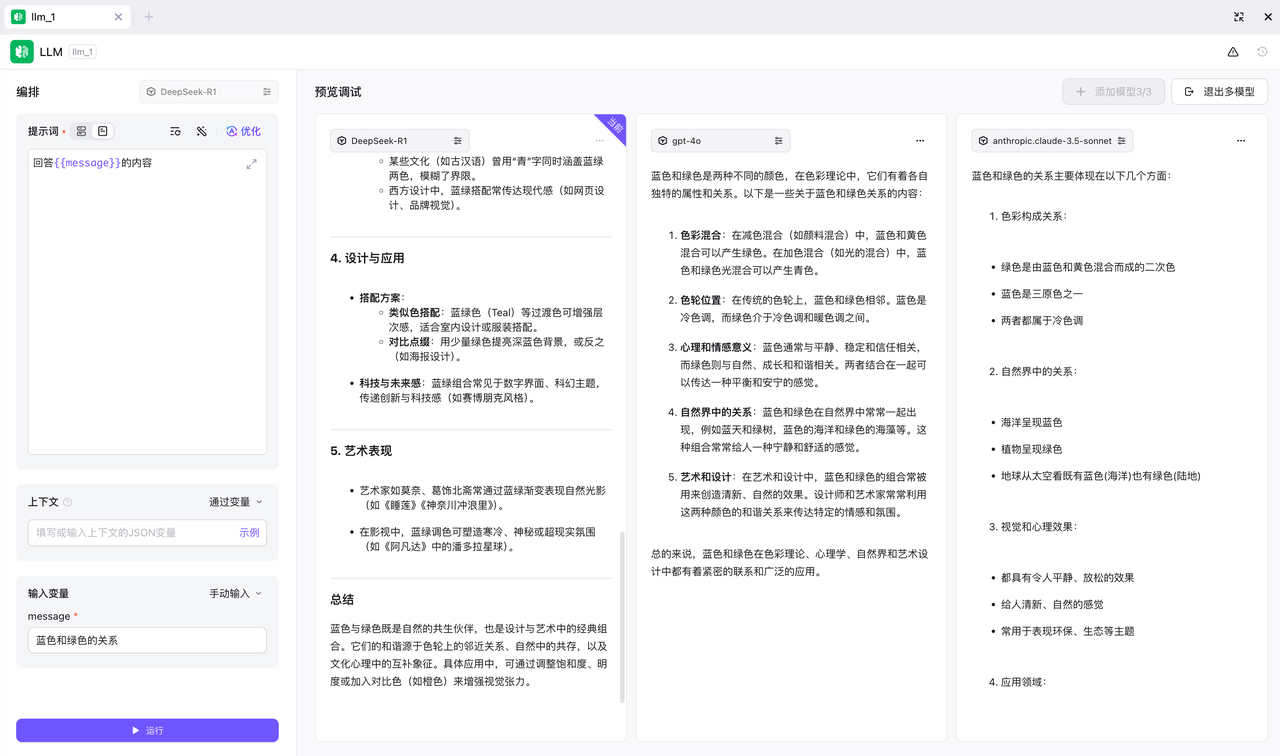1280x756 pixels.
Task: Click 退出多模型 to exit multi-model
Action: (1219, 92)
